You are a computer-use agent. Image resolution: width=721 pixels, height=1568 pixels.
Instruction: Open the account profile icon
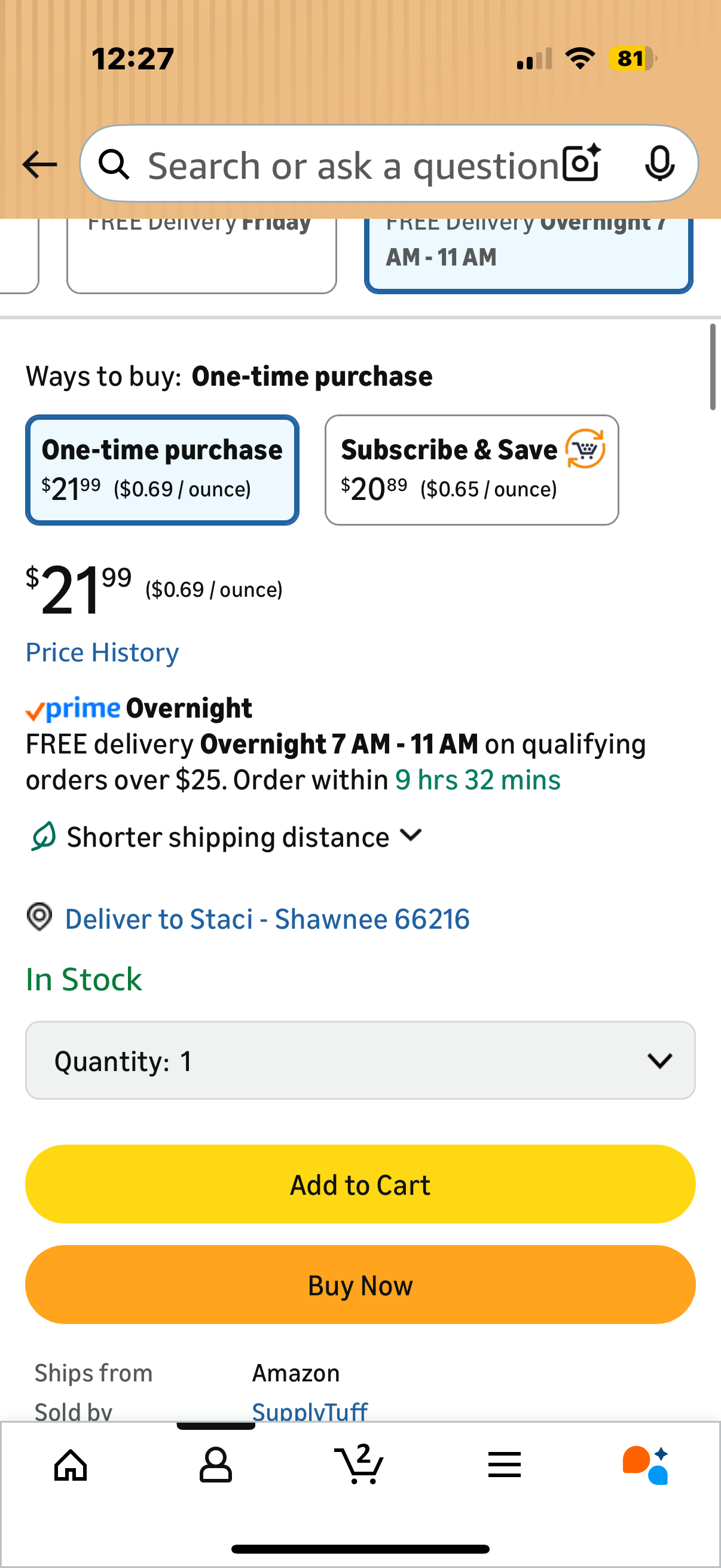tap(215, 1465)
